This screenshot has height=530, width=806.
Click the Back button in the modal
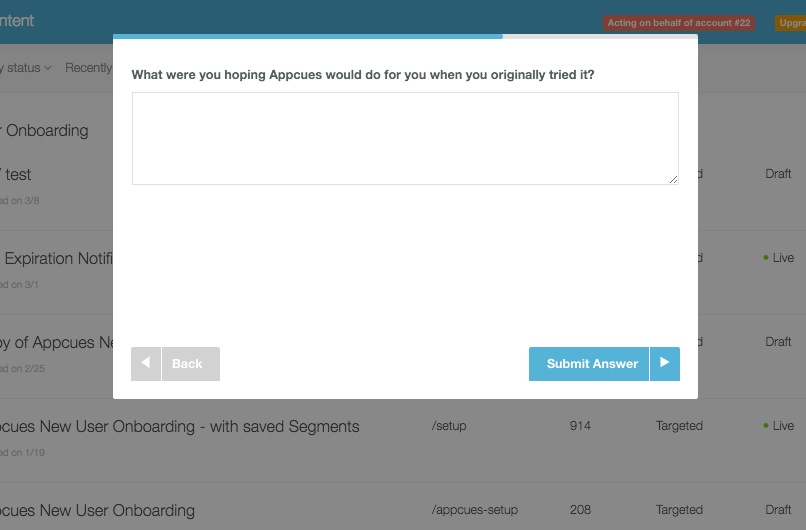point(191,364)
